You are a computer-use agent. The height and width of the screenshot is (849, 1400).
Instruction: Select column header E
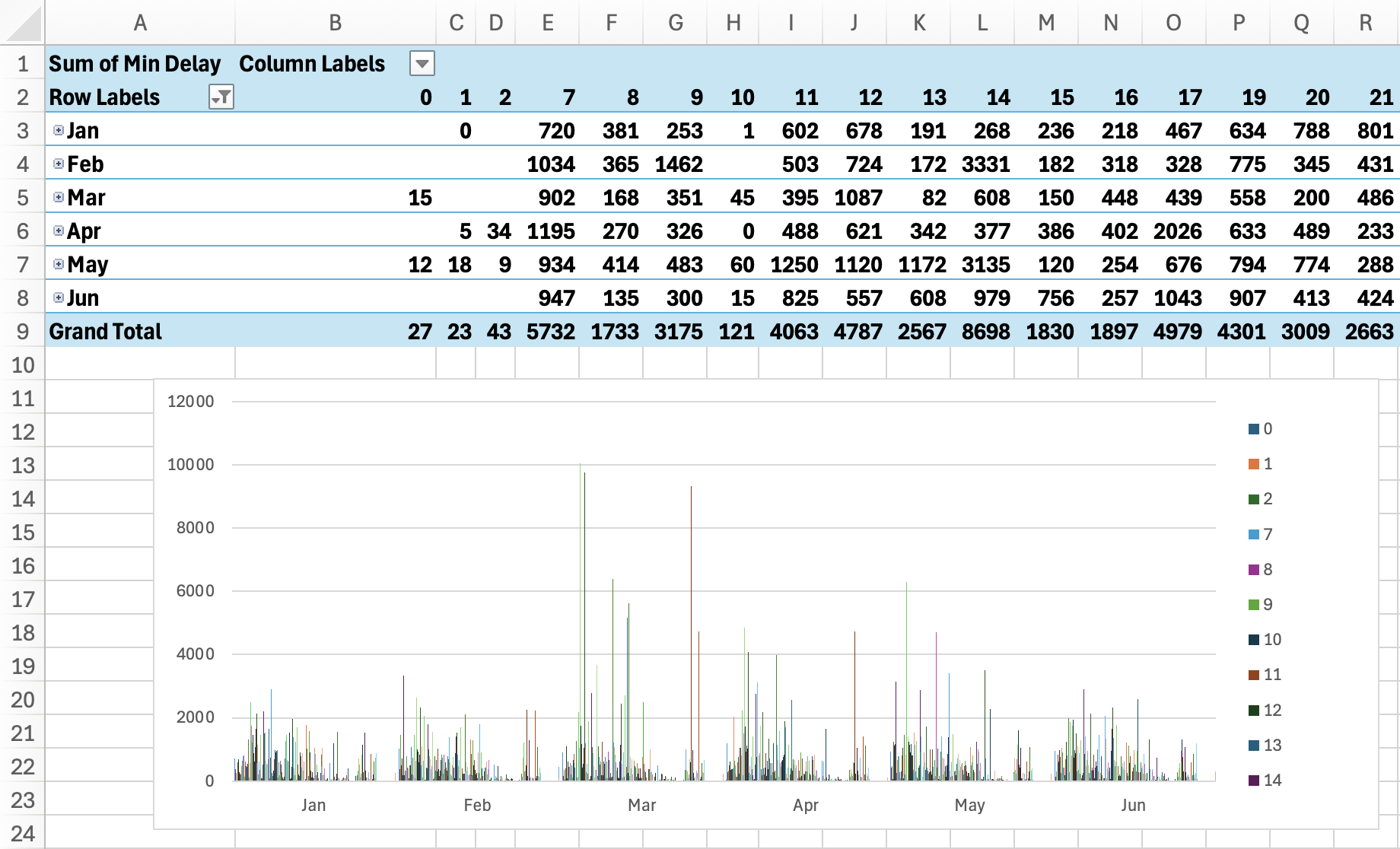pyautogui.click(x=547, y=23)
